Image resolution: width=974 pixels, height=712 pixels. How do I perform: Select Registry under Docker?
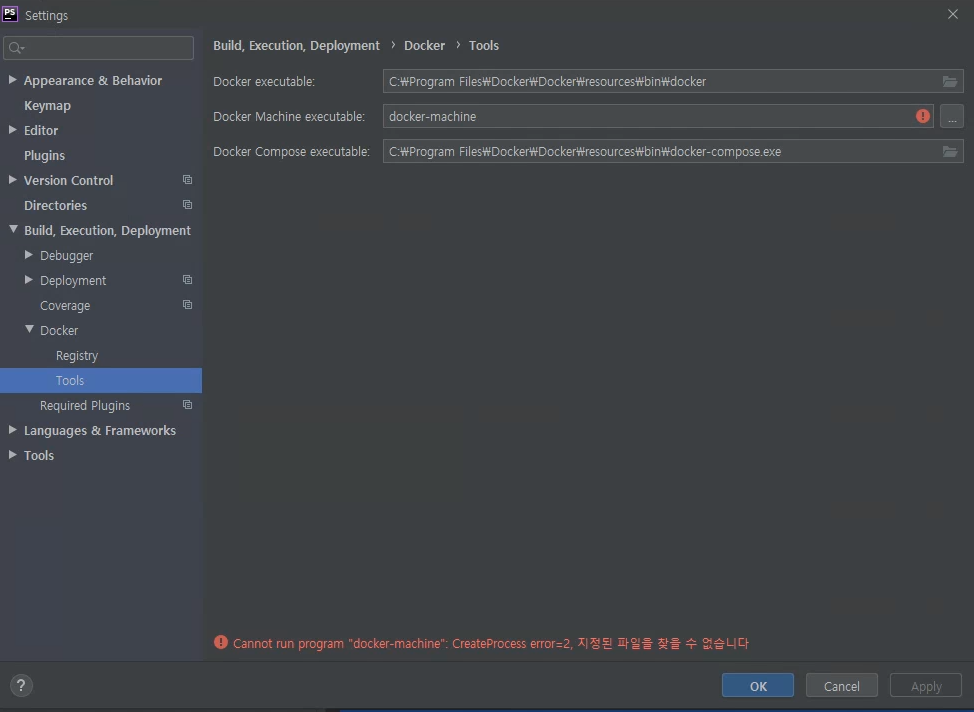coord(76,355)
